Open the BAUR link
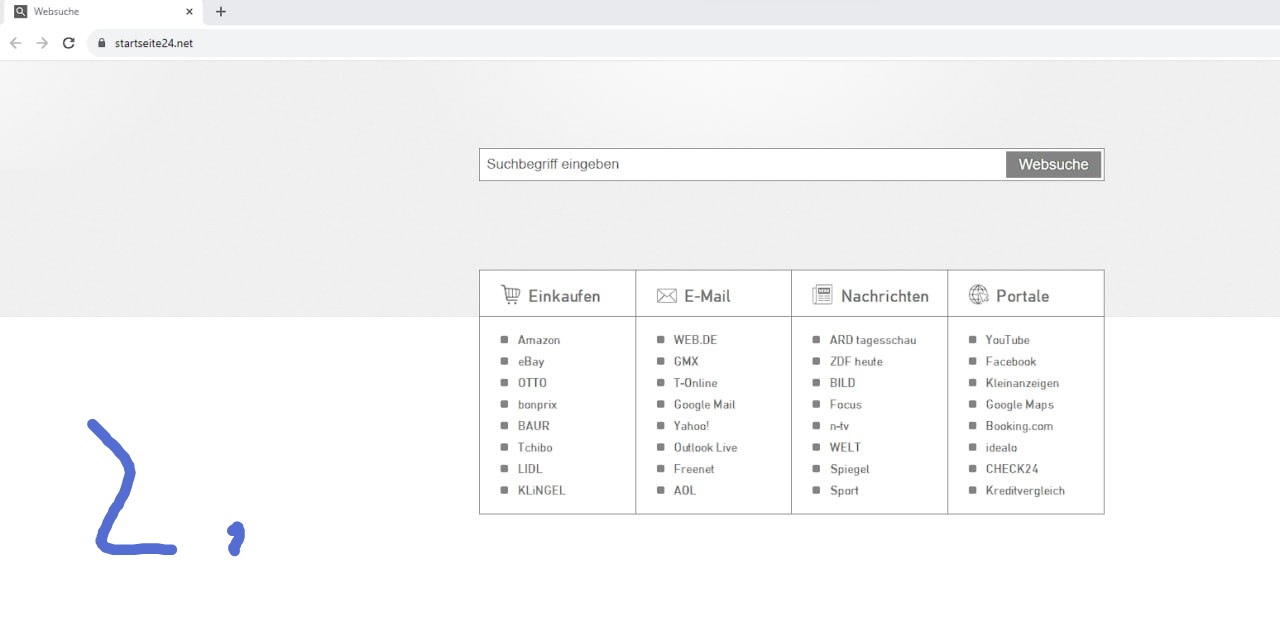 pos(533,426)
